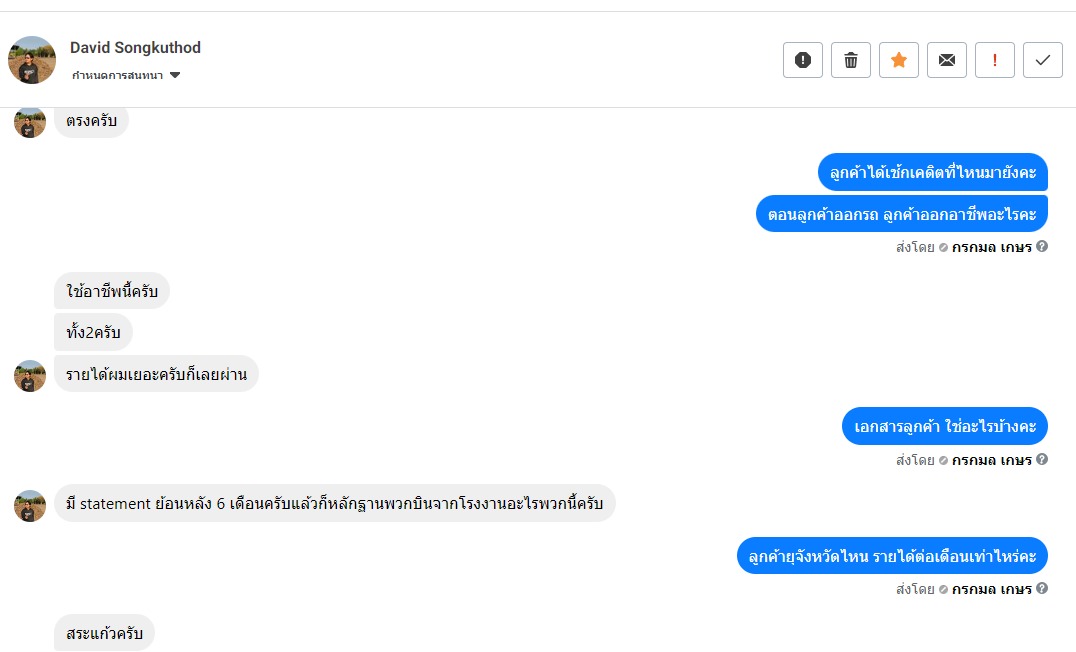Open the กำหนดการสนทนา dropdown arrow
The image size is (1076, 652).
175,75
